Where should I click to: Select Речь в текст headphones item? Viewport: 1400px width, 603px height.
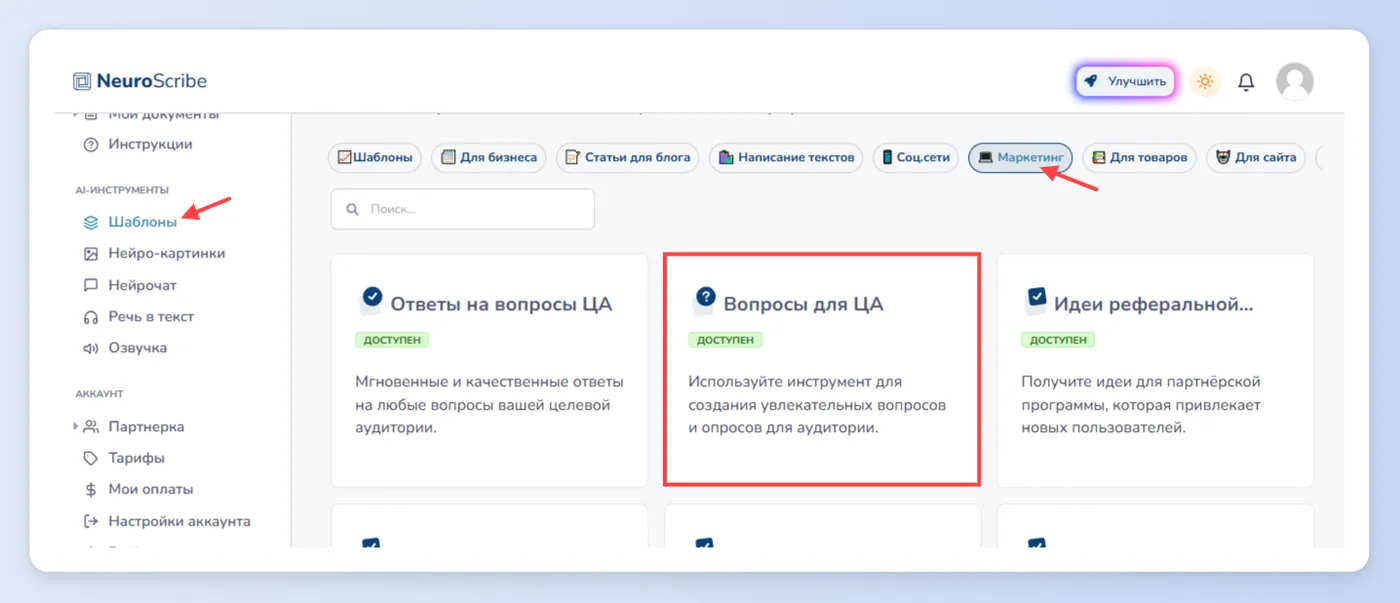pyautogui.click(x=138, y=316)
